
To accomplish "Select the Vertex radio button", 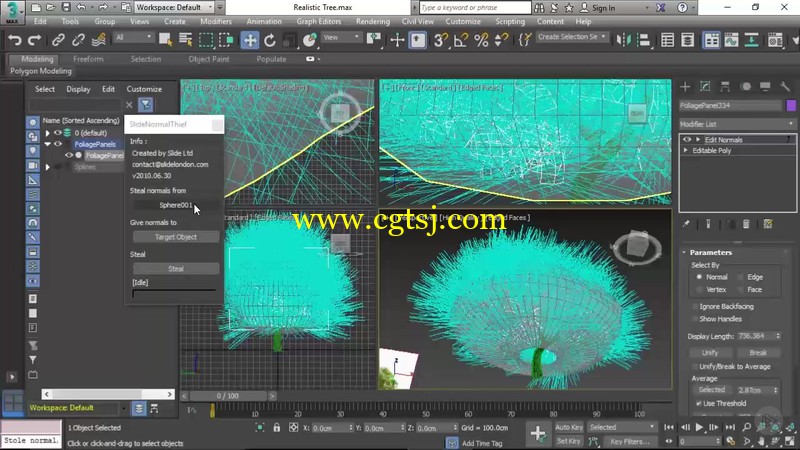I will click(699, 289).
